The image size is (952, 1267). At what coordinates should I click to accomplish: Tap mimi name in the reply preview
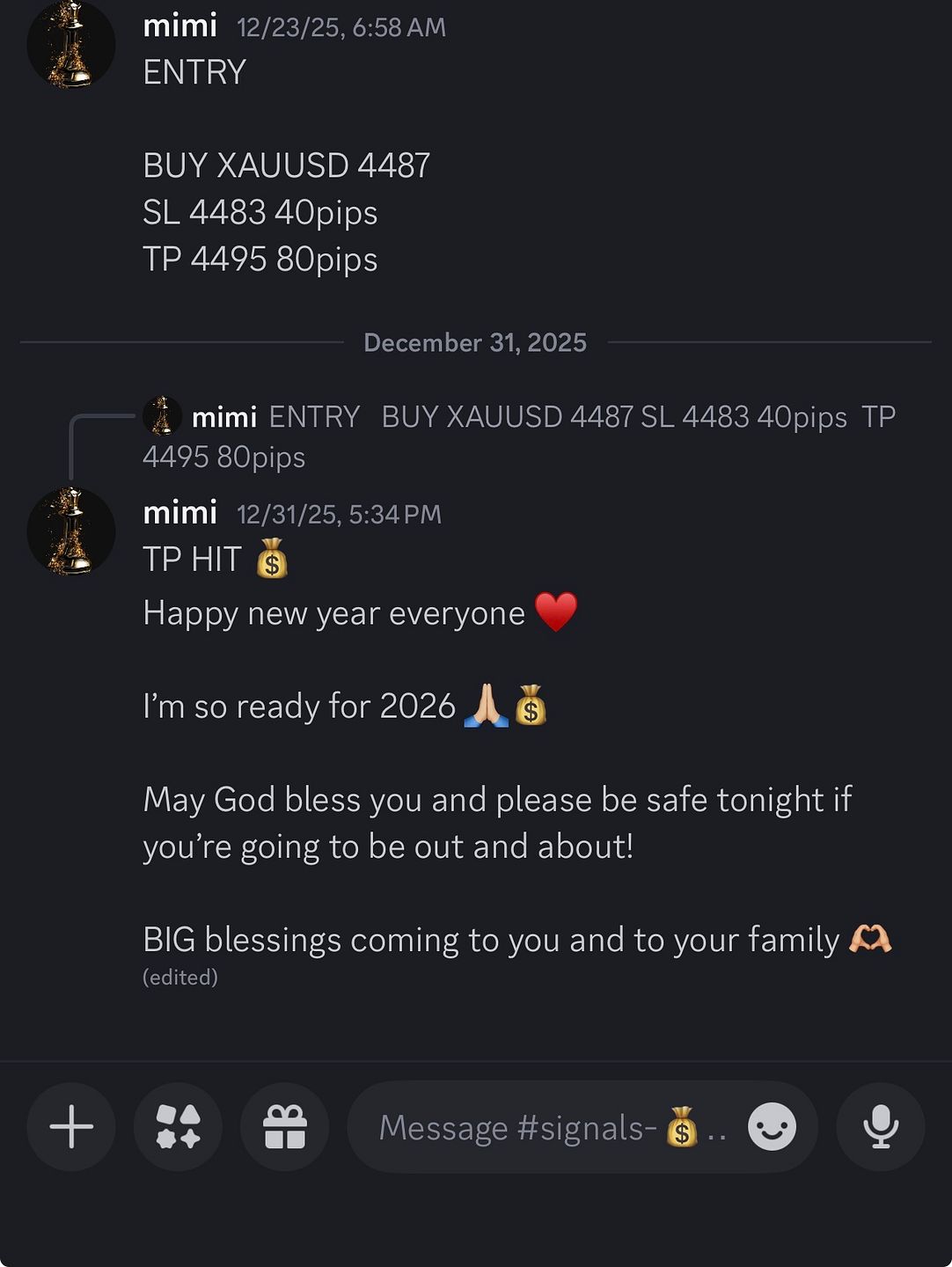point(224,417)
